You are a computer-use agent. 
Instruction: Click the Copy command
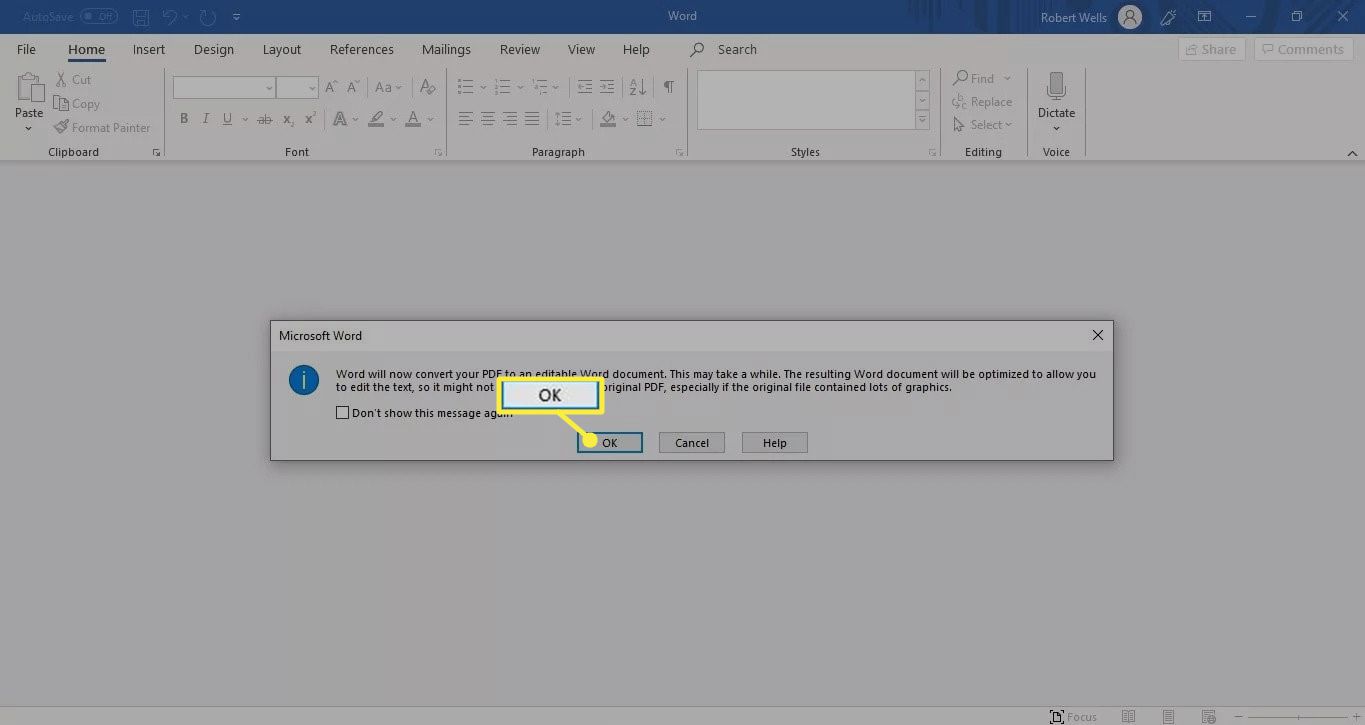77,103
